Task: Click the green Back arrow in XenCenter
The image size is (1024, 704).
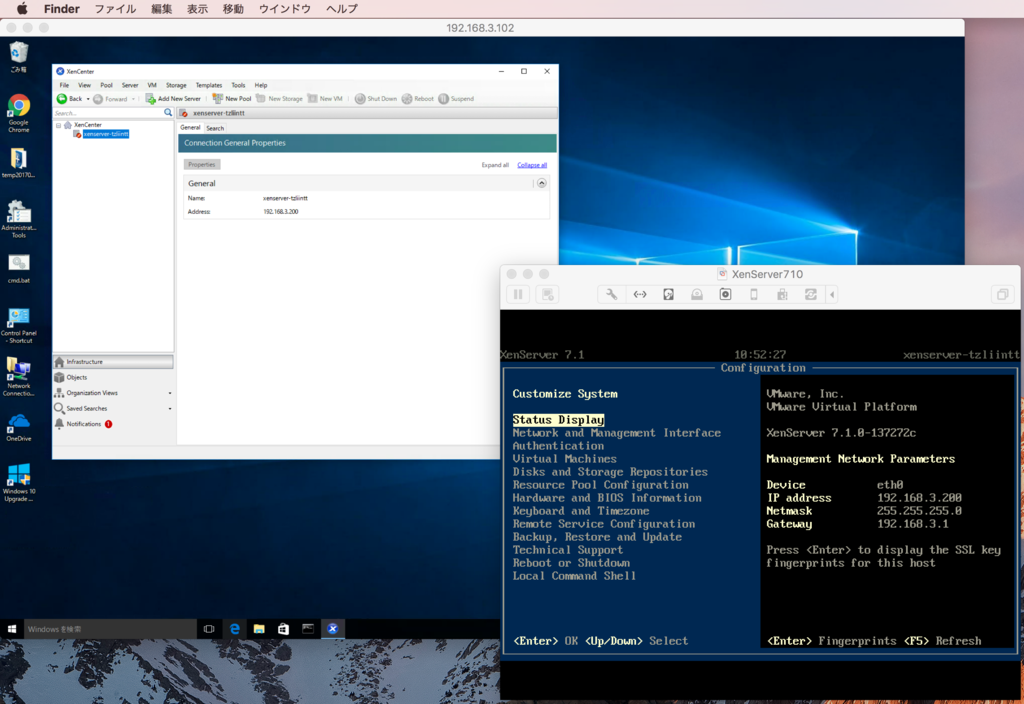Action: [x=62, y=99]
